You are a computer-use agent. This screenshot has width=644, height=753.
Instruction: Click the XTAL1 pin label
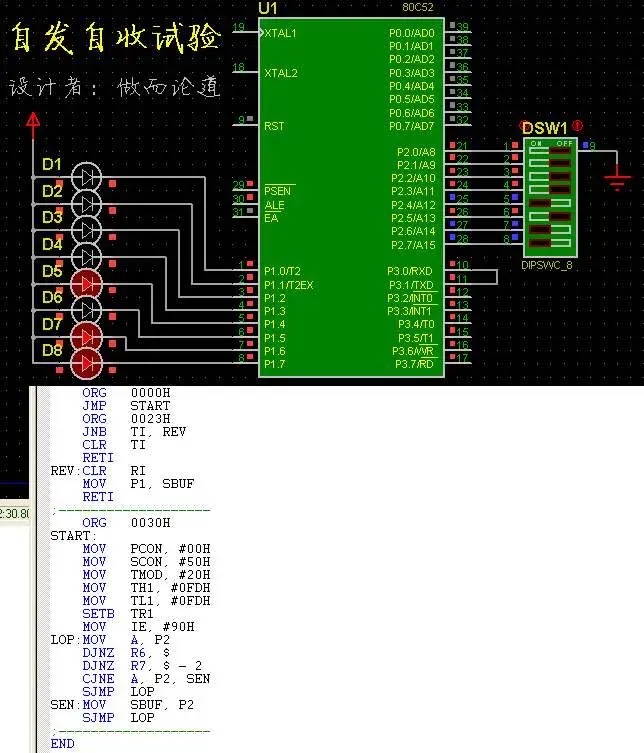(x=280, y=33)
